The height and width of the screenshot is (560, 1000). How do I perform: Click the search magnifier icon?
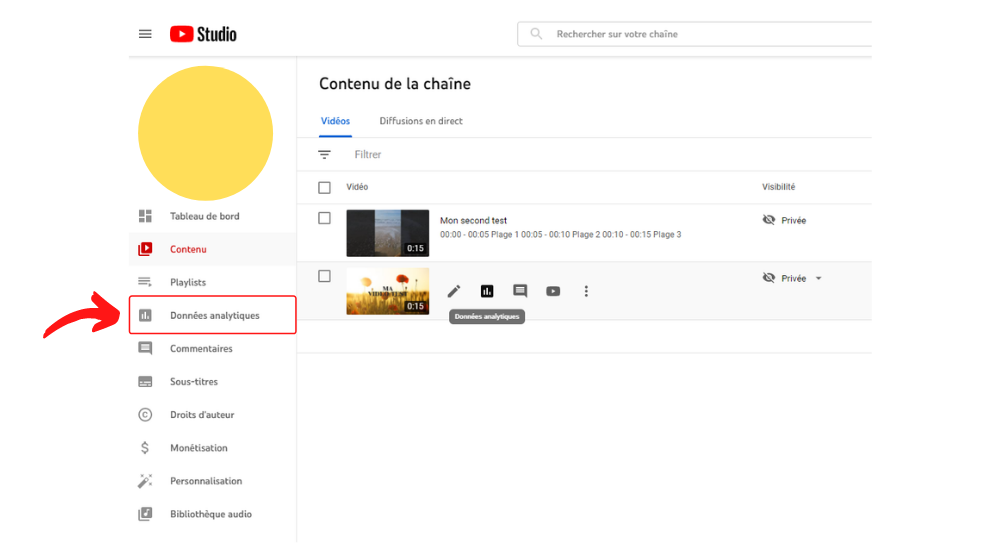[x=536, y=34]
